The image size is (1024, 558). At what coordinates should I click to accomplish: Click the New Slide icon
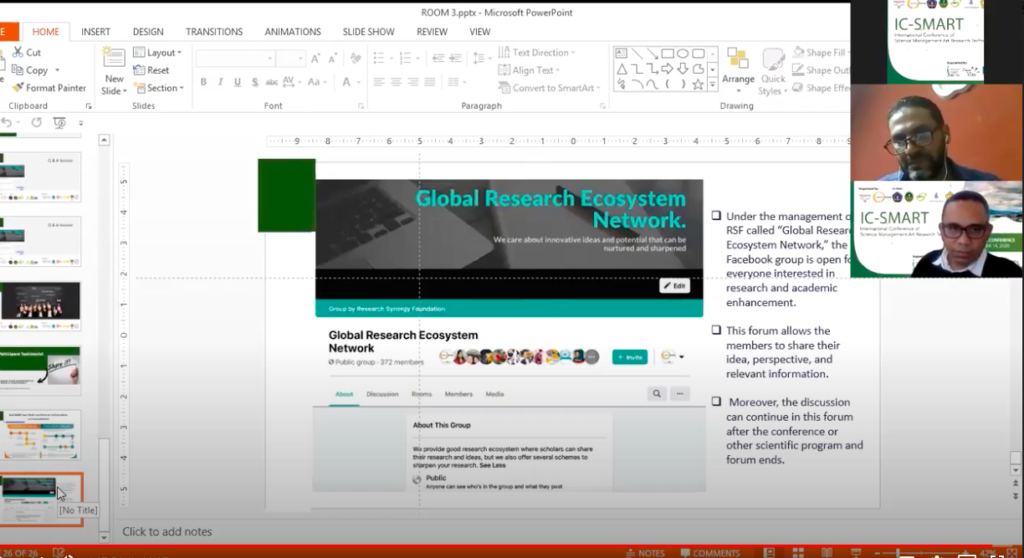pos(114,59)
